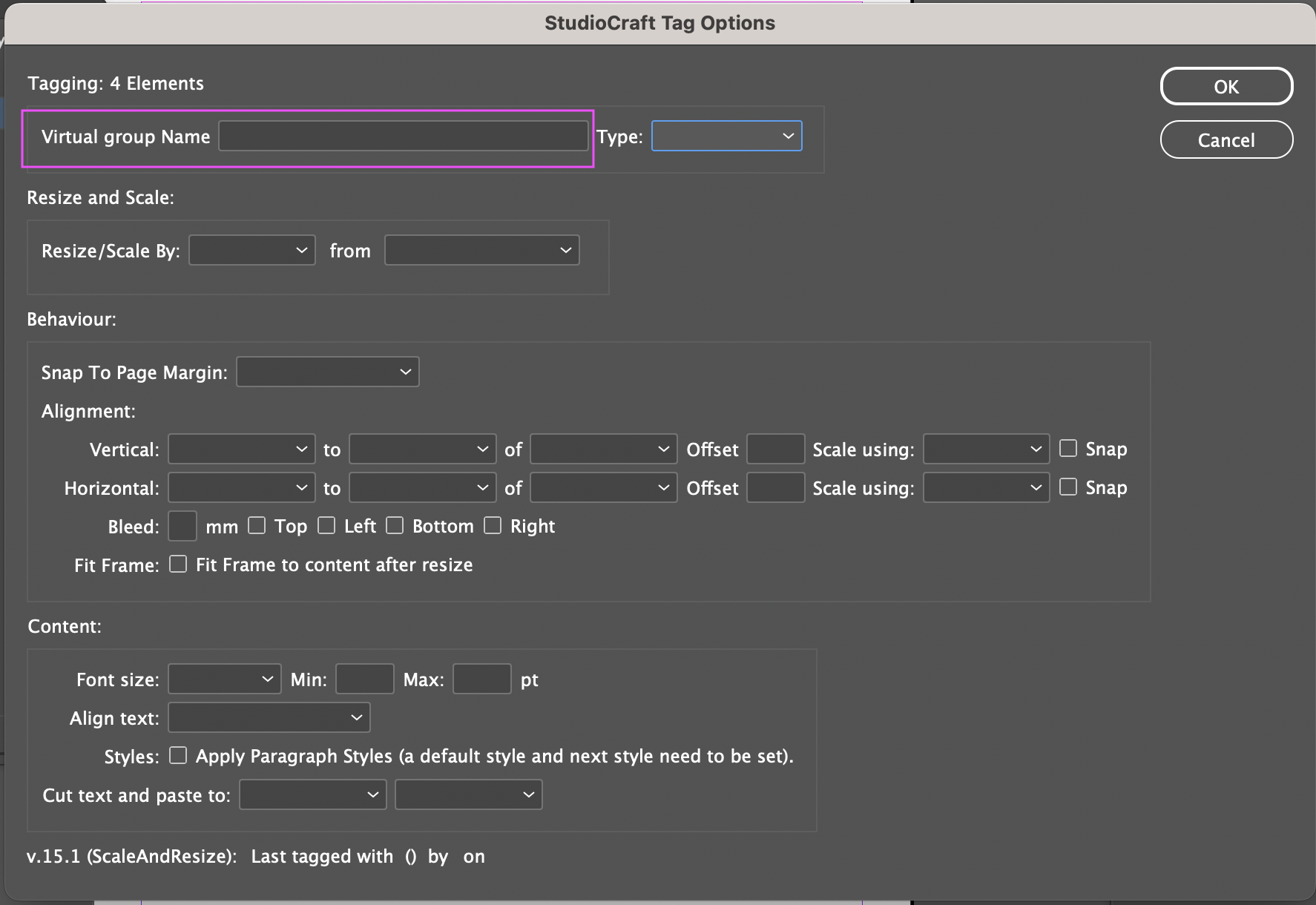The height and width of the screenshot is (905, 1316).
Task: Open first Cut text and paste to dropdown
Action: pos(313,794)
